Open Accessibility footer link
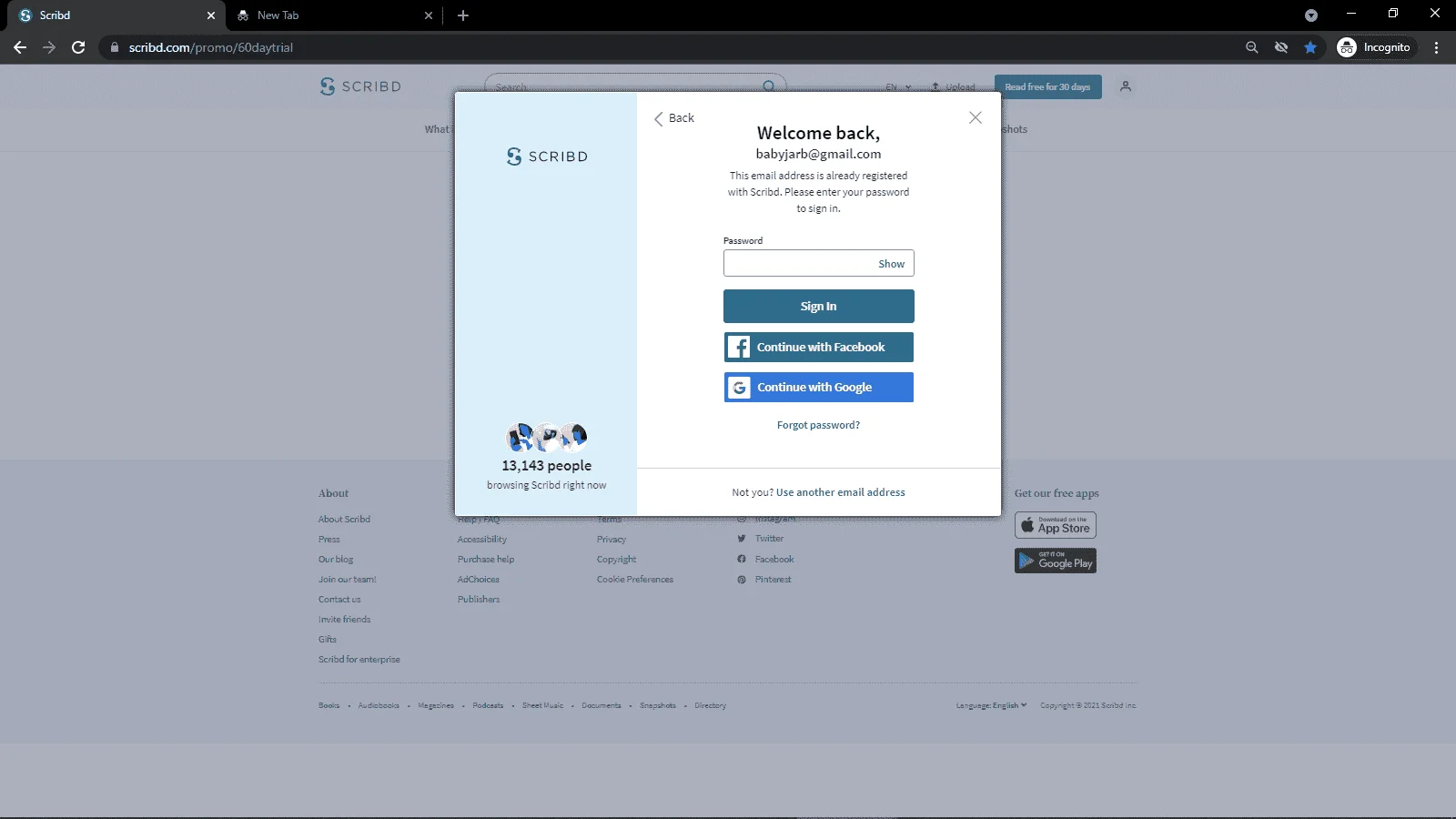Viewport: 1456px width, 819px height. pos(482,540)
